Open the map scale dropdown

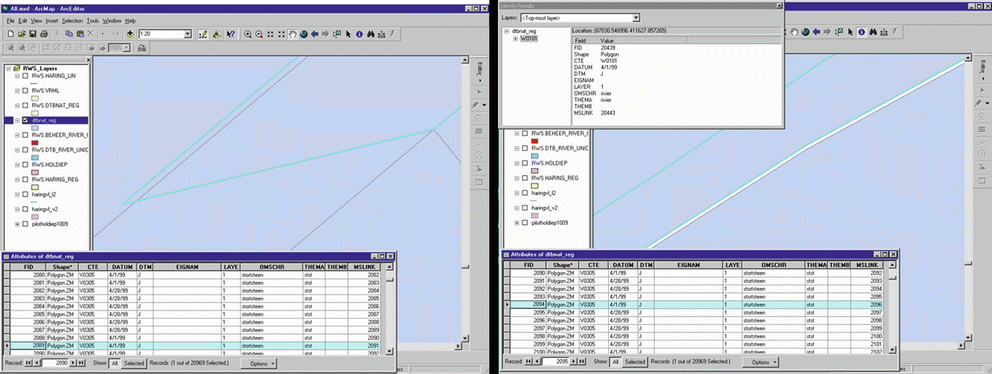pyautogui.click(x=187, y=34)
